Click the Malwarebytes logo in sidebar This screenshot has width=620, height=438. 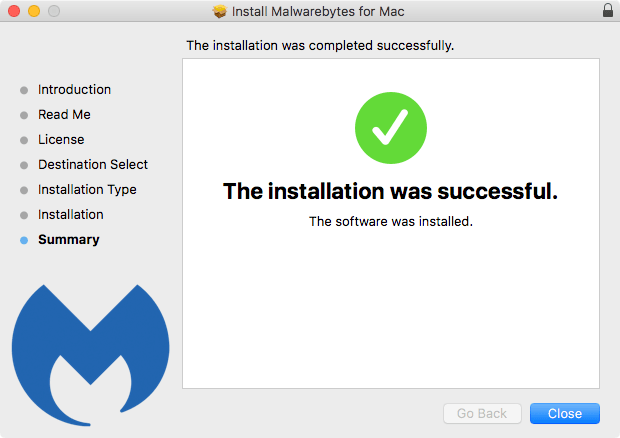coord(91,355)
